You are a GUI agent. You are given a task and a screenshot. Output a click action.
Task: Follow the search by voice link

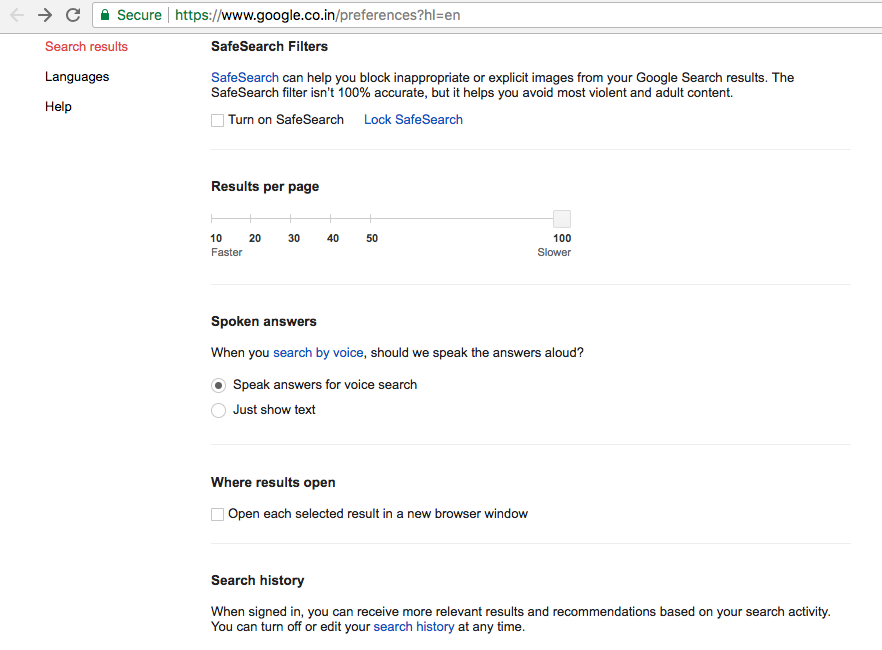(318, 353)
